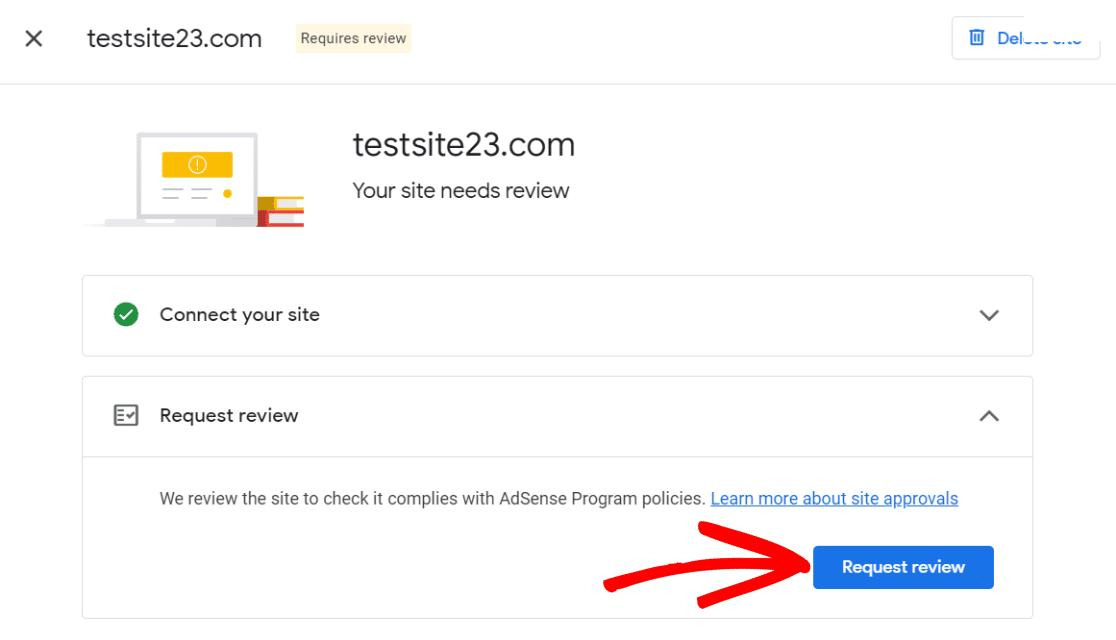This screenshot has width=1116, height=640.
Task: Click the AdSense Program policies sentence
Action: (x=432, y=498)
